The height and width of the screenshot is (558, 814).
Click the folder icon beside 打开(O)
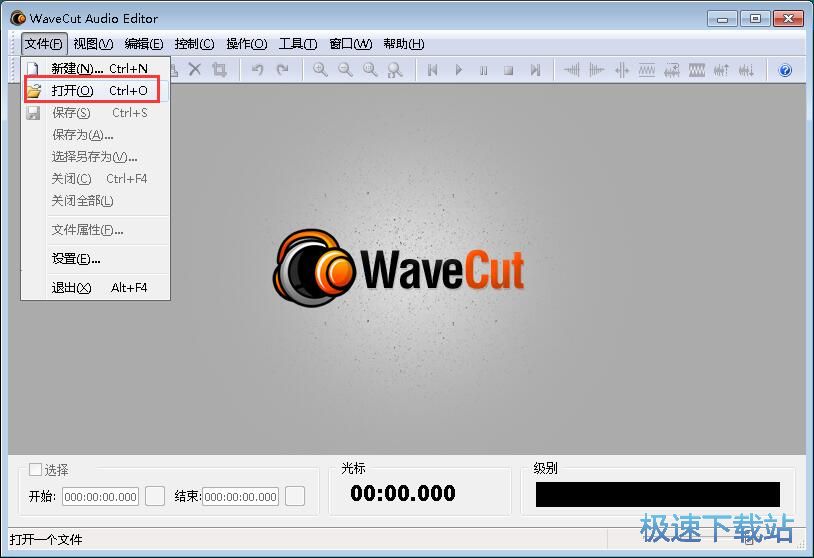34,91
